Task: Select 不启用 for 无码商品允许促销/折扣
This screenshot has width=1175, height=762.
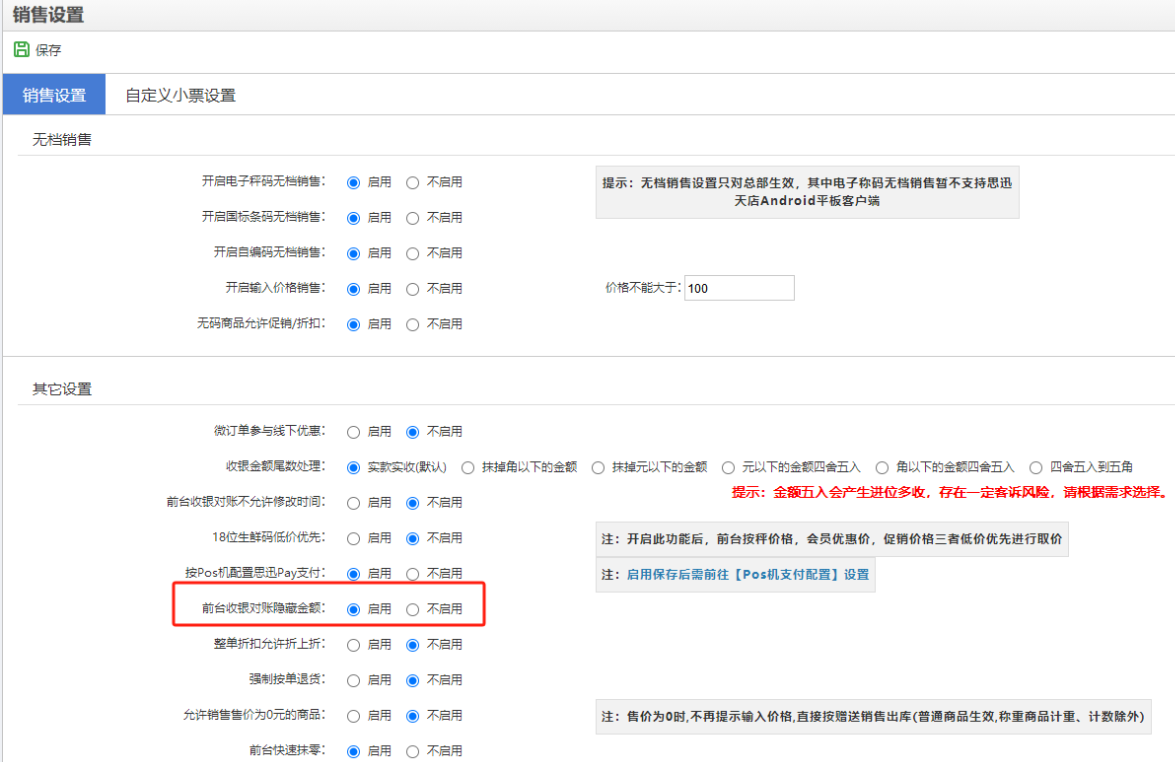Action: click(x=412, y=324)
